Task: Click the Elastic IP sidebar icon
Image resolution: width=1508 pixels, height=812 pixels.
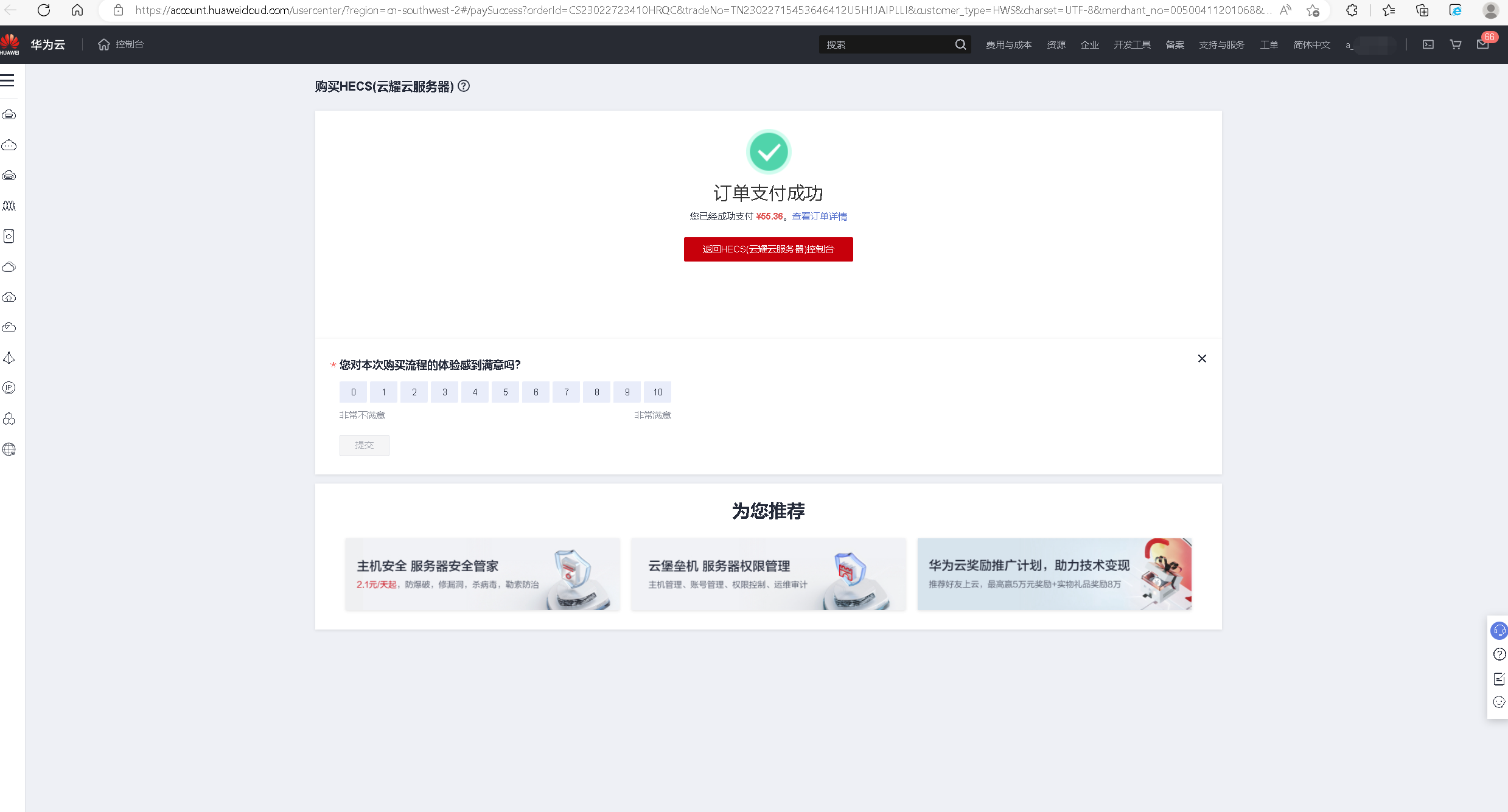Action: [x=9, y=388]
